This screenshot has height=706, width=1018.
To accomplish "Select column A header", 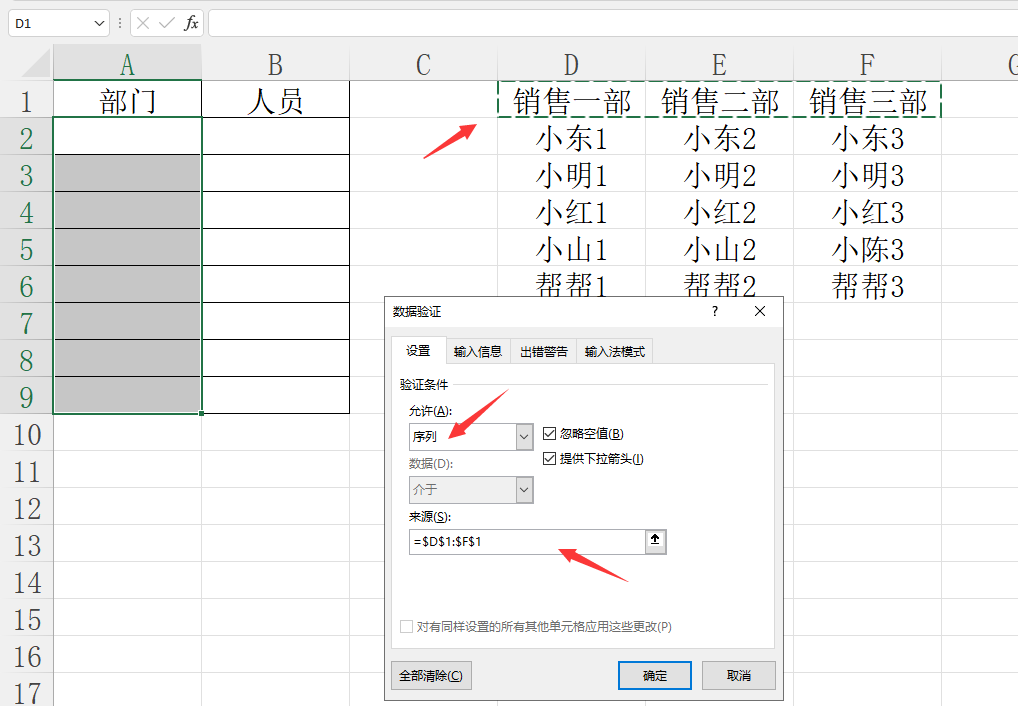I will [127, 65].
